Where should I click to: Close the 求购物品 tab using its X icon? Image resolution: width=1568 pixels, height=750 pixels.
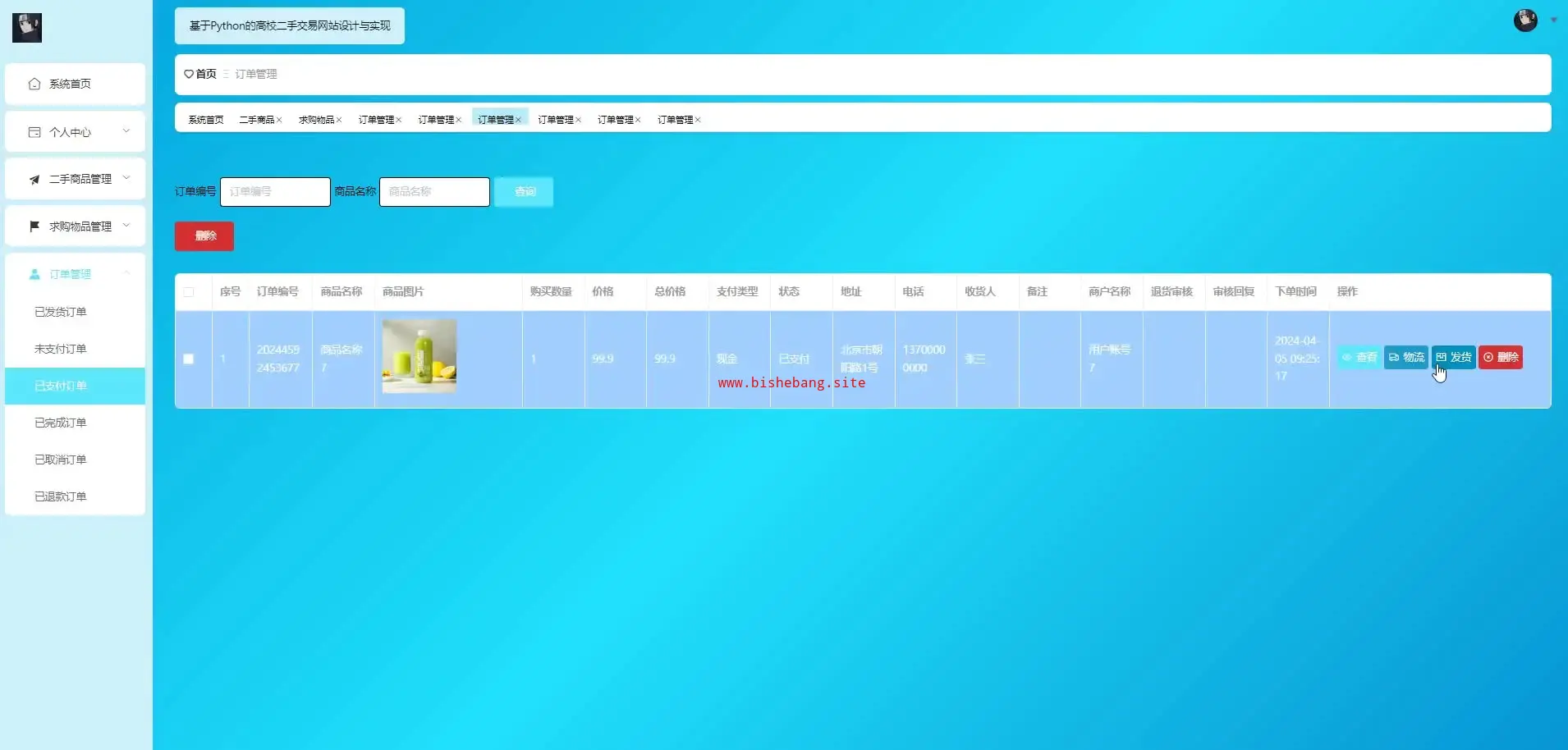[x=339, y=121]
